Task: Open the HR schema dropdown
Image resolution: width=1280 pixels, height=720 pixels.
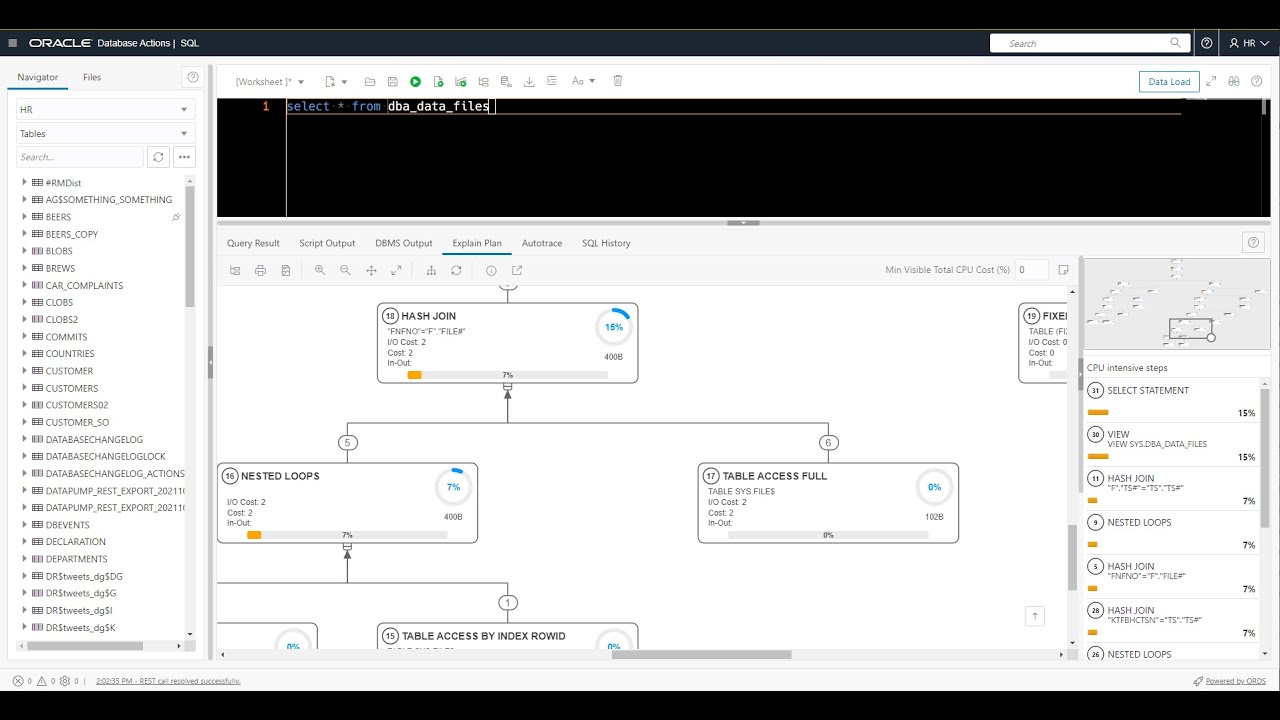Action: [x=105, y=109]
